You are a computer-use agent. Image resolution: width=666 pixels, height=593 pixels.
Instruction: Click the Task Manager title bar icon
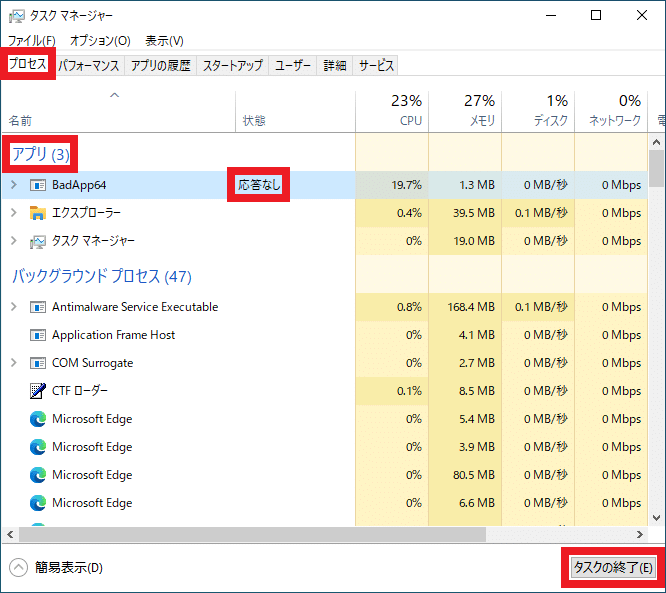point(17,16)
